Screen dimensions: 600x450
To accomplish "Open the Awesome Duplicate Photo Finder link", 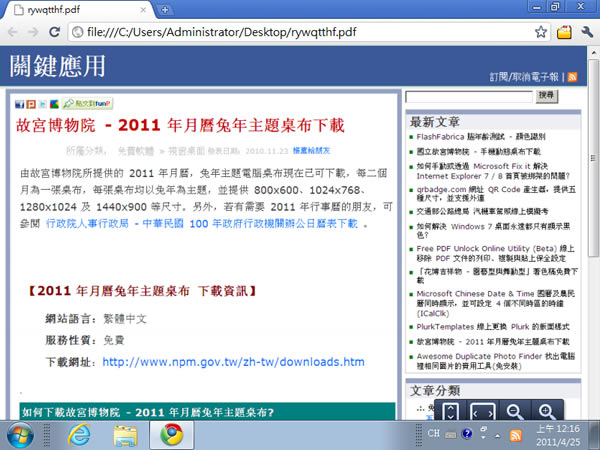I will point(496,361).
